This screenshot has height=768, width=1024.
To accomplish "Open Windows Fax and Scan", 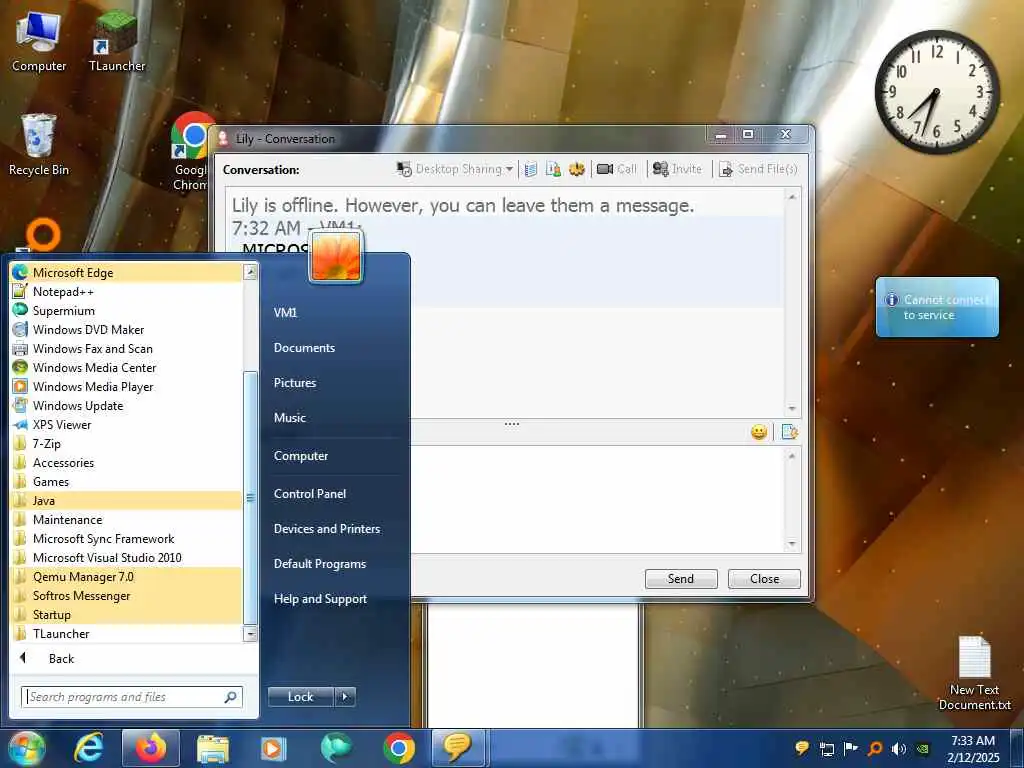I will point(127,348).
